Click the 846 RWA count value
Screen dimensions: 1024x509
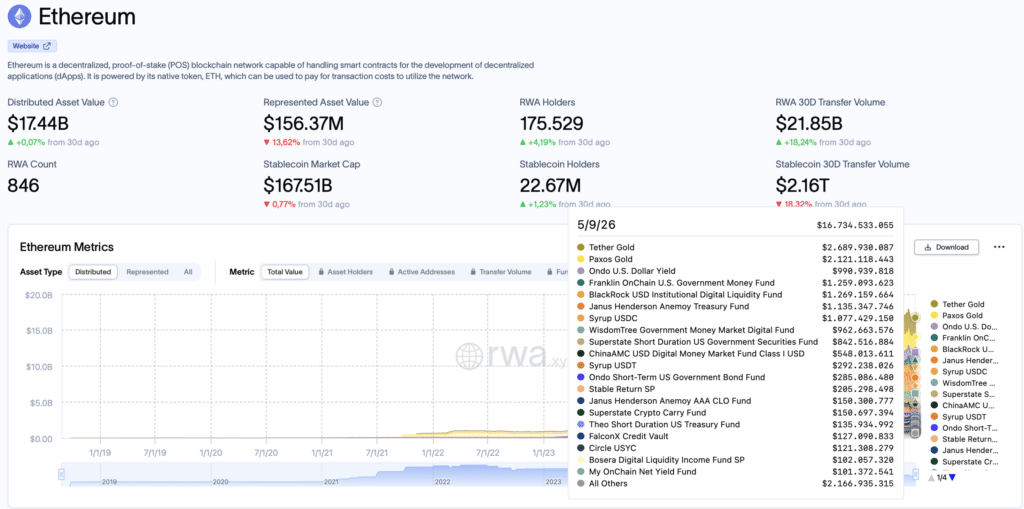pos(24,186)
